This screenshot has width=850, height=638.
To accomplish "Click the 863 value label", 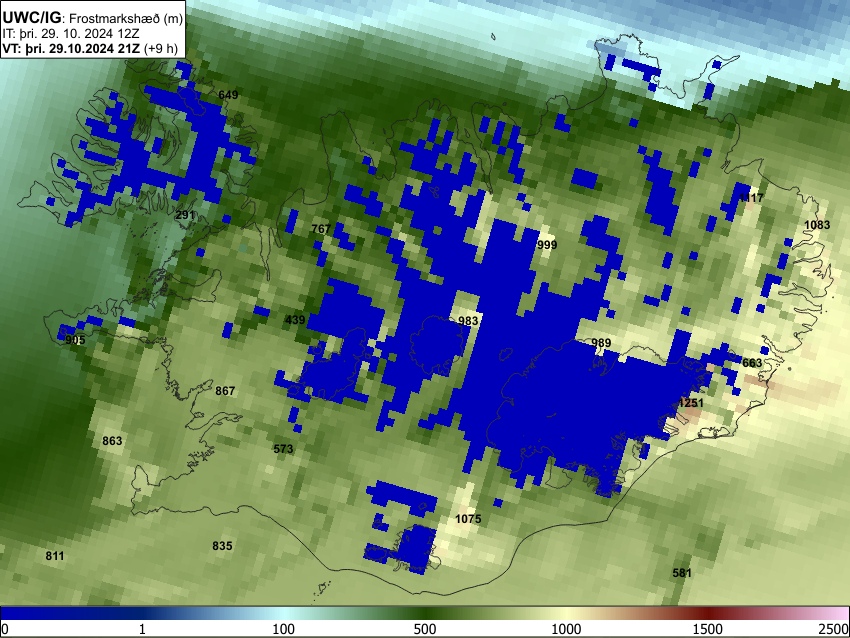I will tap(112, 441).
